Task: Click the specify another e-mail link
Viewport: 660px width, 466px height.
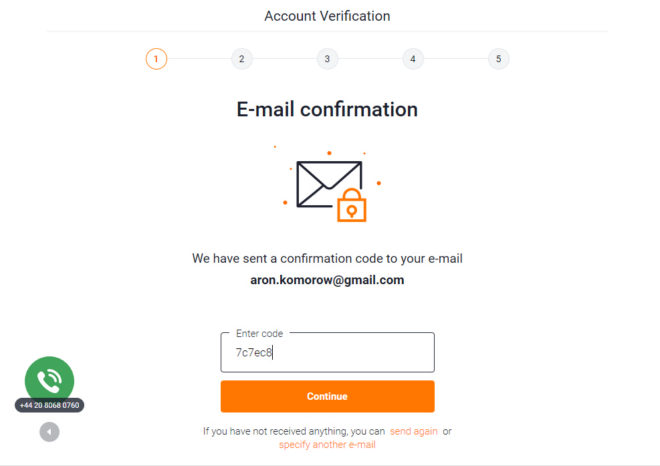Action: coord(327,445)
